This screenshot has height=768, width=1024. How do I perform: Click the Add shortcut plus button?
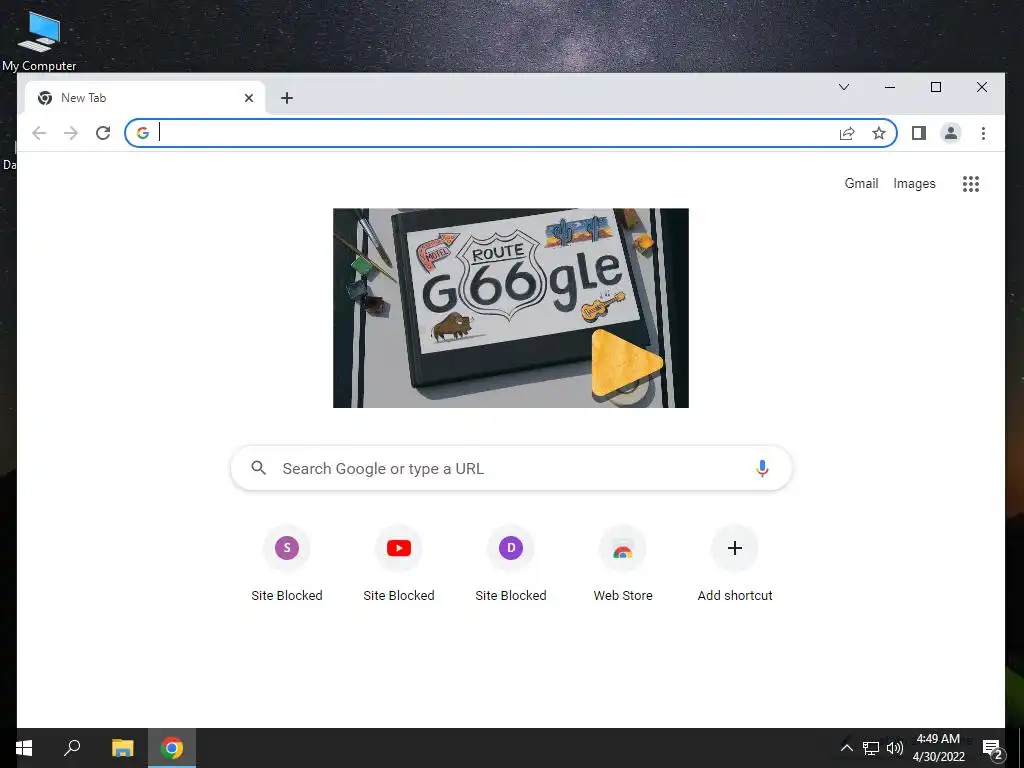coord(735,548)
